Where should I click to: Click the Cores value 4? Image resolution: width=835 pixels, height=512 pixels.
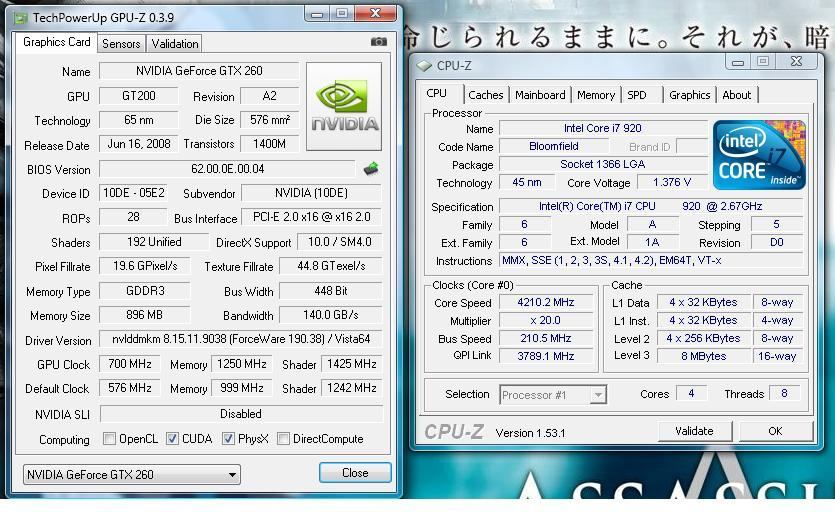point(691,394)
